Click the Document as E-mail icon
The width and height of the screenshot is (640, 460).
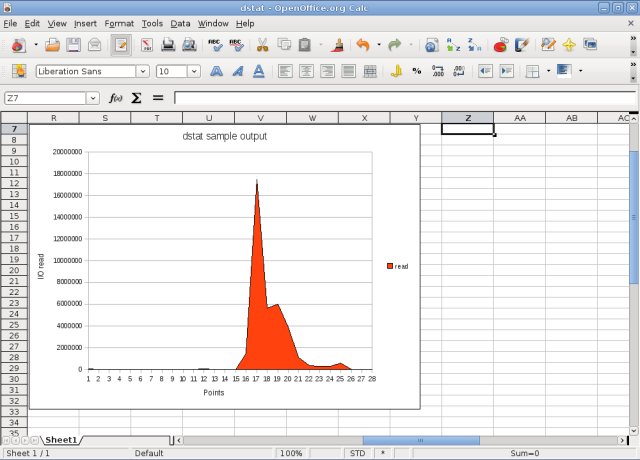coord(95,45)
